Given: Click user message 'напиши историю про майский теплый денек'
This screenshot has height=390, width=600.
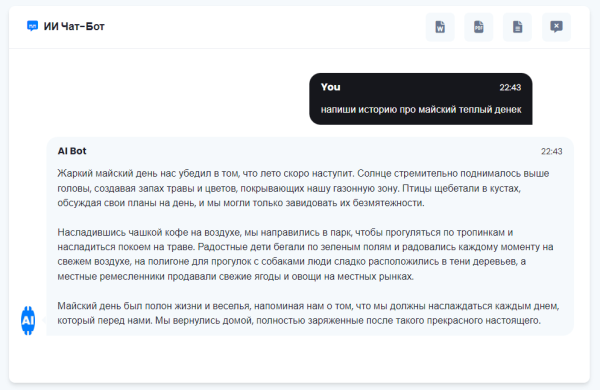Looking at the screenshot, I should click(421, 110).
